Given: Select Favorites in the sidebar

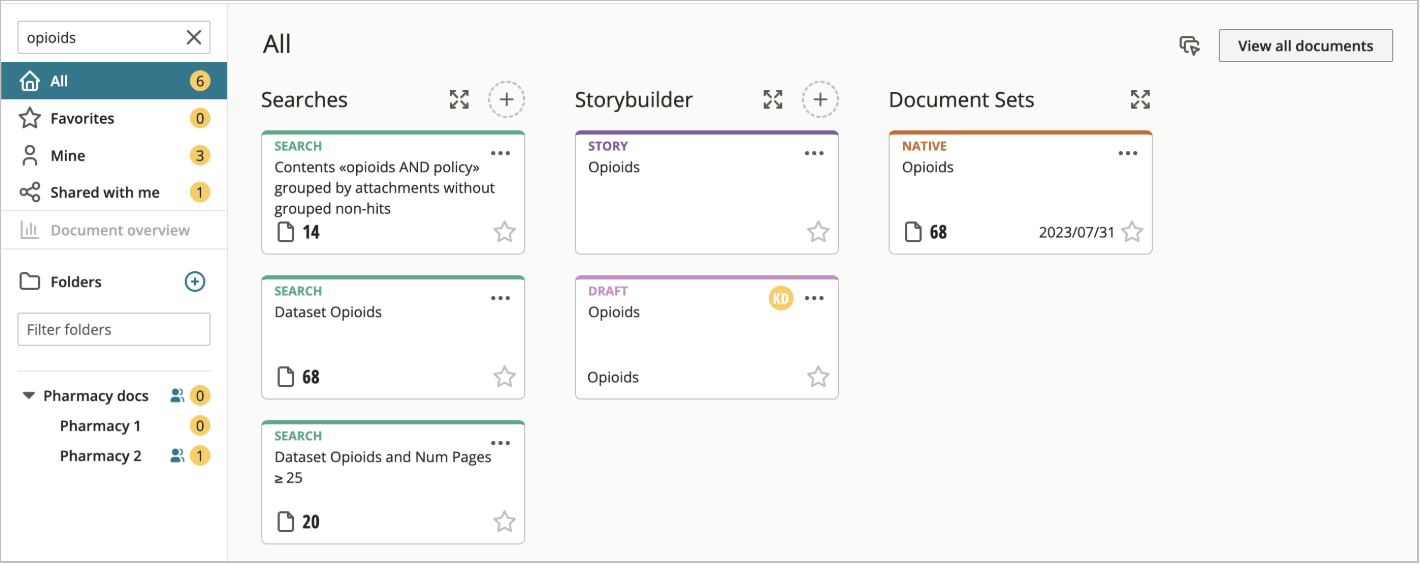Looking at the screenshot, I should click(x=114, y=118).
